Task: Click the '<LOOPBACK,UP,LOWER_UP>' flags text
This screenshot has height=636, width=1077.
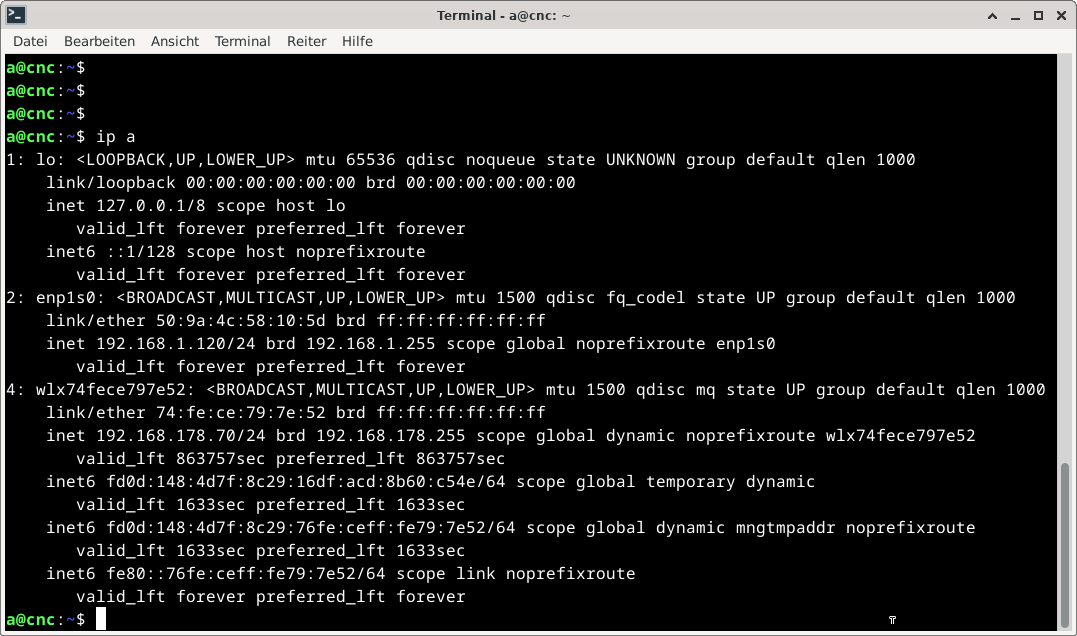Action: pos(185,159)
